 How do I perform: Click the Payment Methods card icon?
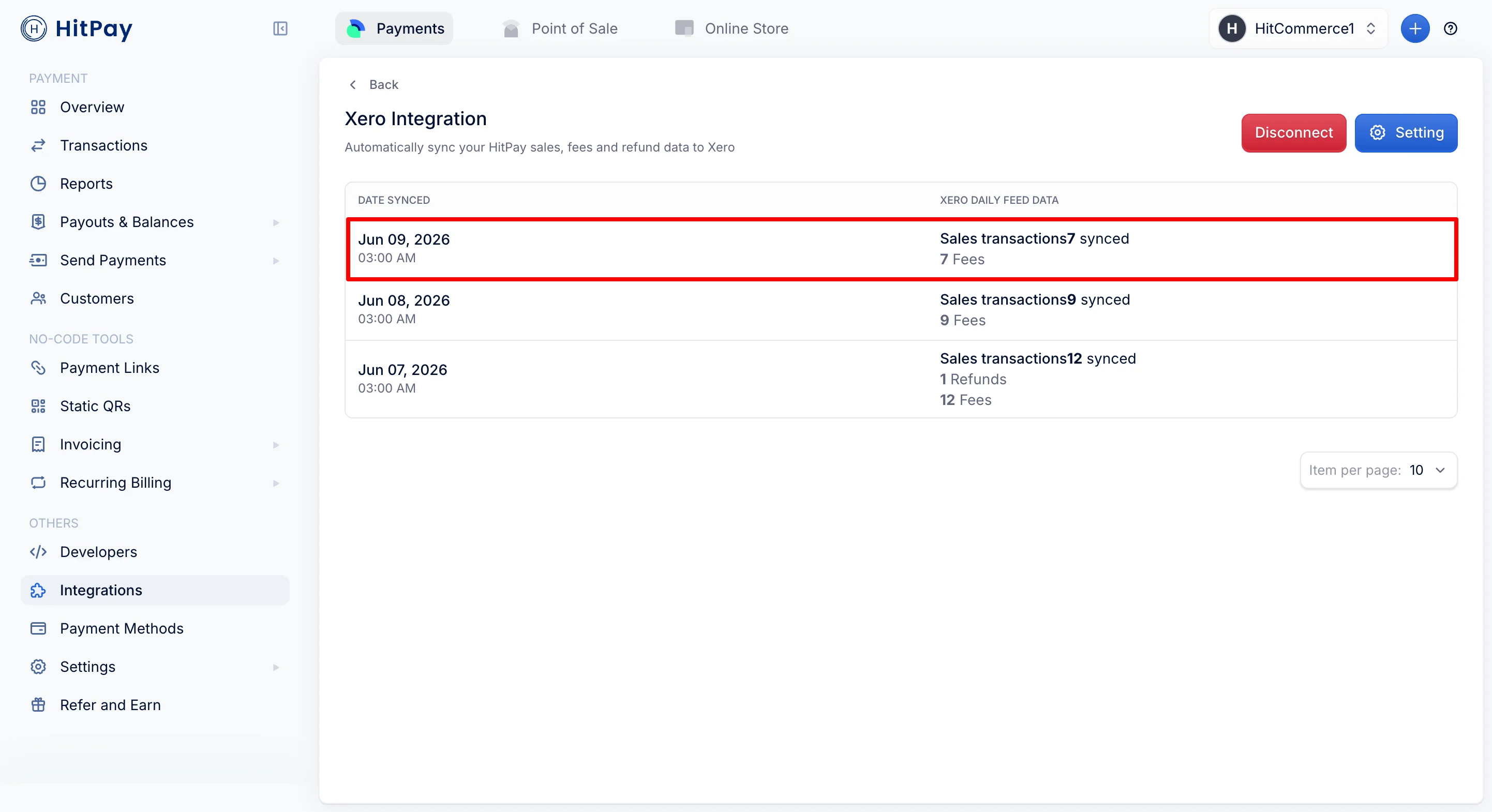coord(38,628)
